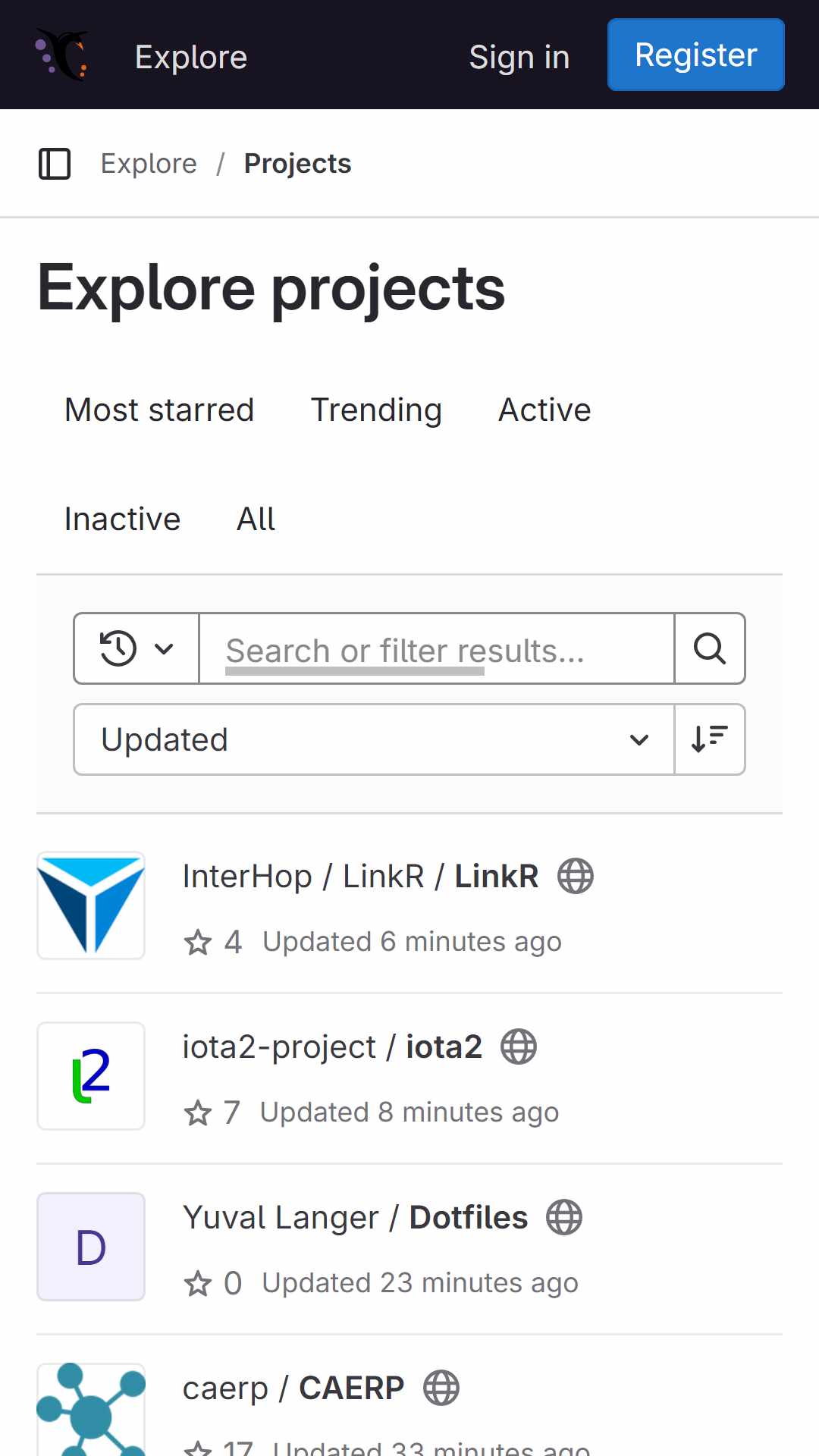Click the search magnifier icon button
The width and height of the screenshot is (819, 1456).
[x=710, y=648]
